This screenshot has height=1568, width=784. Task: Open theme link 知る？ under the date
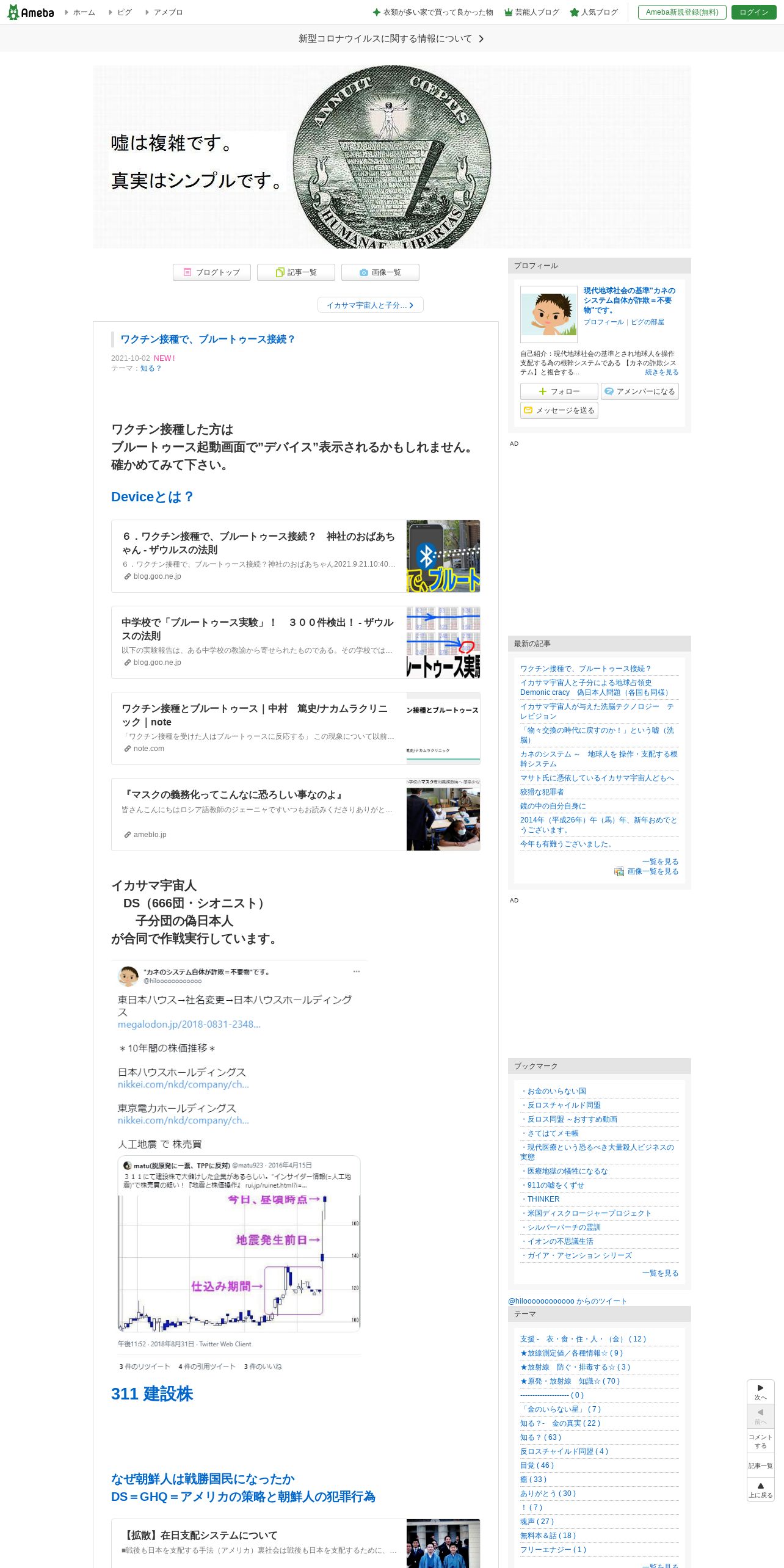[x=151, y=368]
